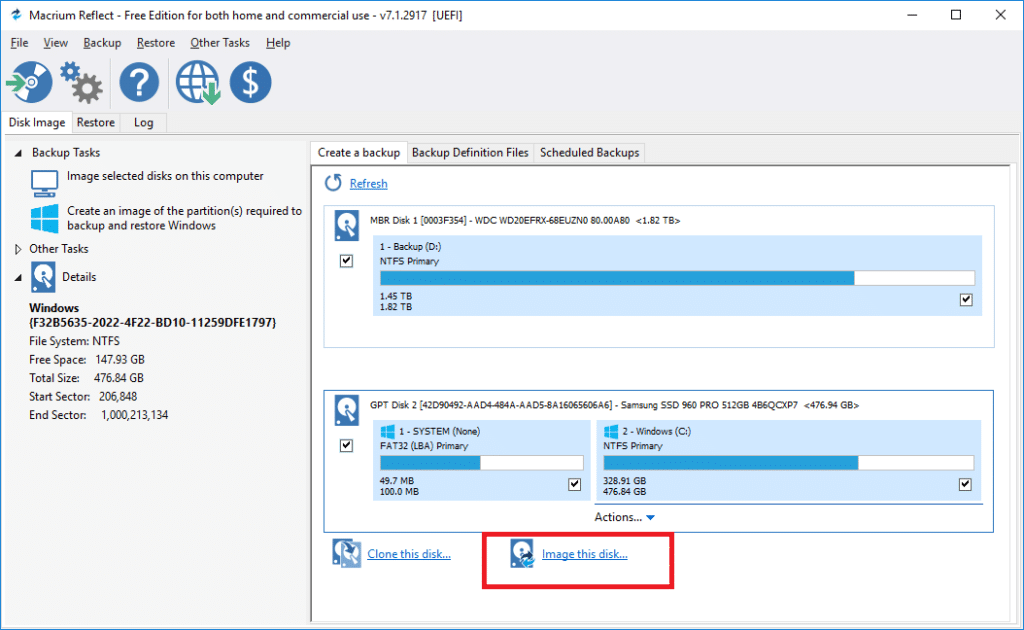The height and width of the screenshot is (630, 1024).
Task: Click the Windows logo backup task icon
Action: [44, 219]
